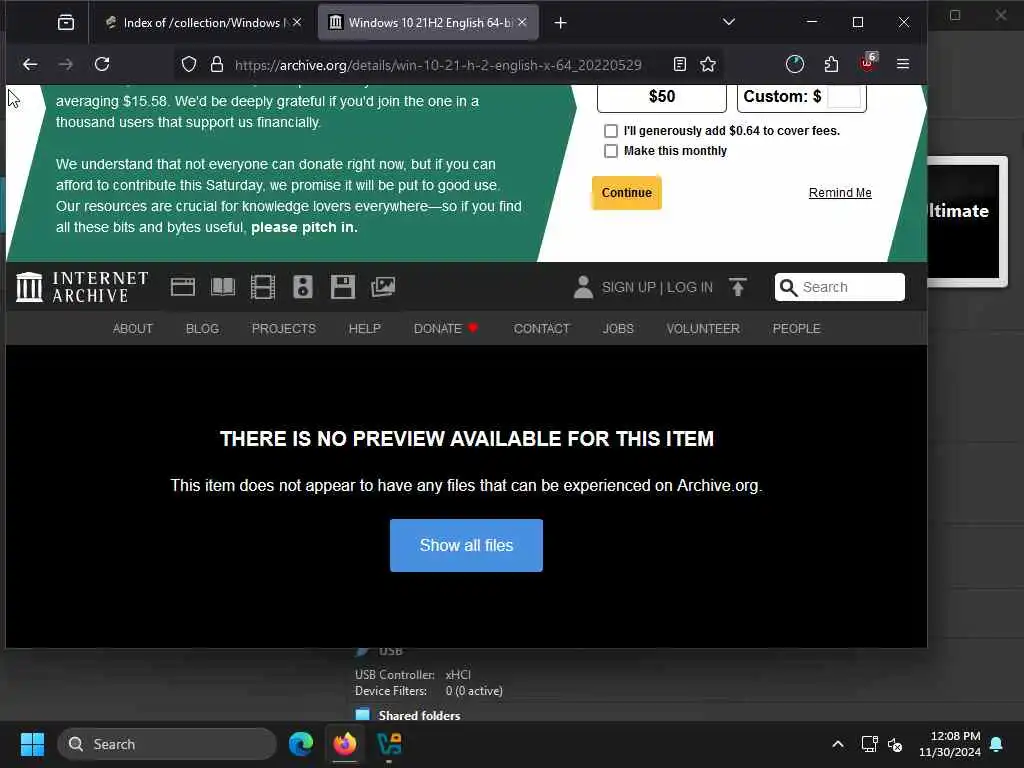Open the ABOUT nav item
This screenshot has width=1024, height=768.
(x=133, y=328)
